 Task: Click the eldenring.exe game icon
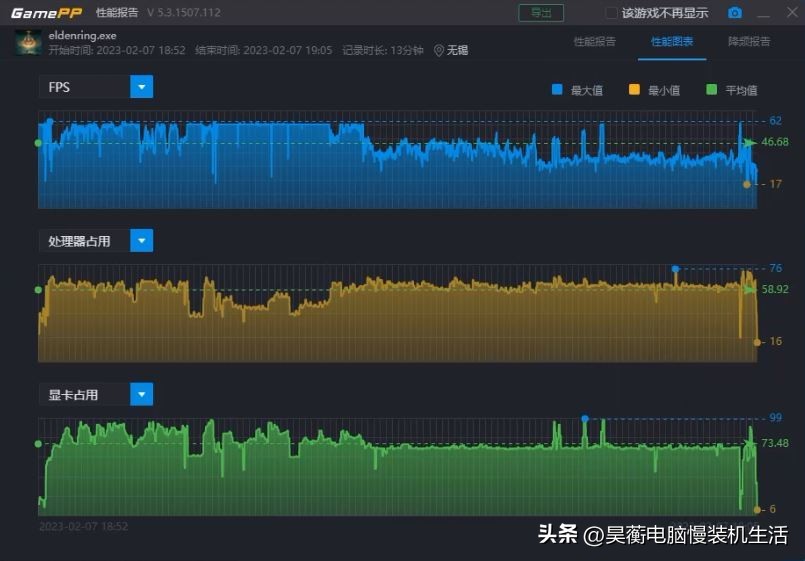click(28, 42)
